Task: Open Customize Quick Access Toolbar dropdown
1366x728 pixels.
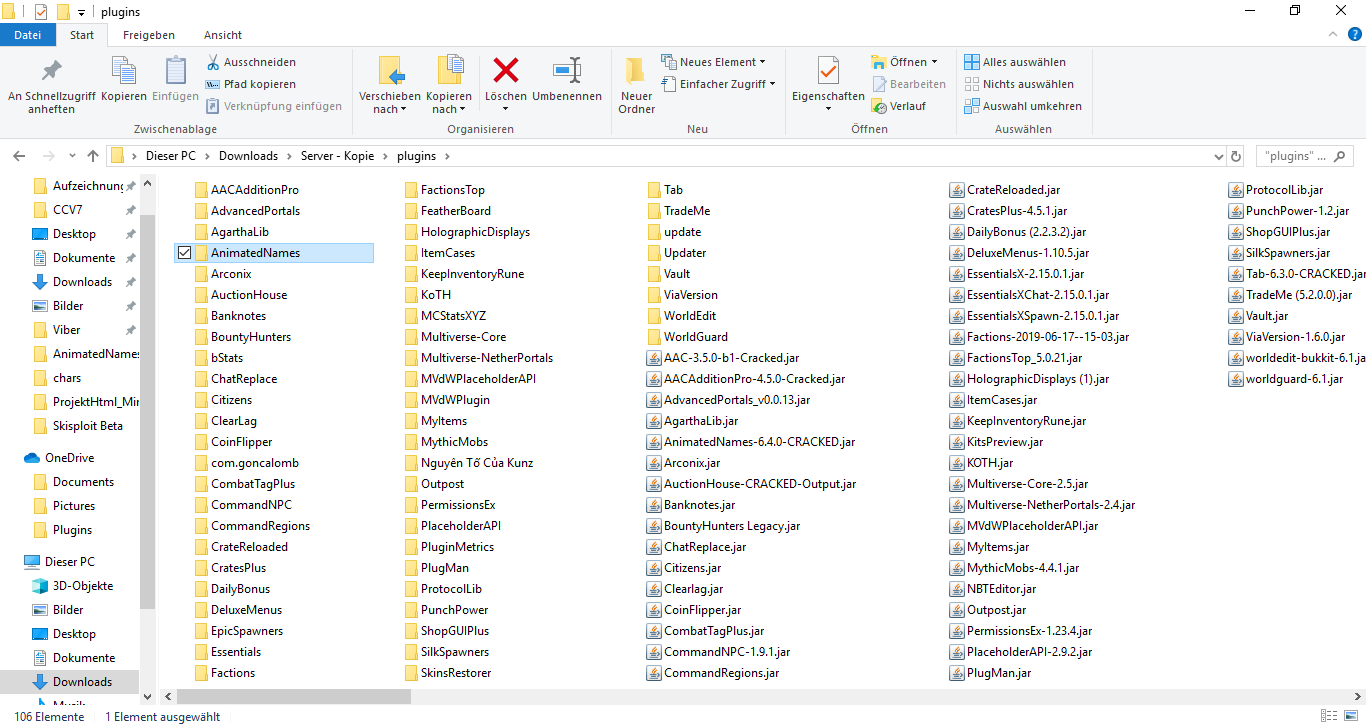Action: (x=81, y=12)
